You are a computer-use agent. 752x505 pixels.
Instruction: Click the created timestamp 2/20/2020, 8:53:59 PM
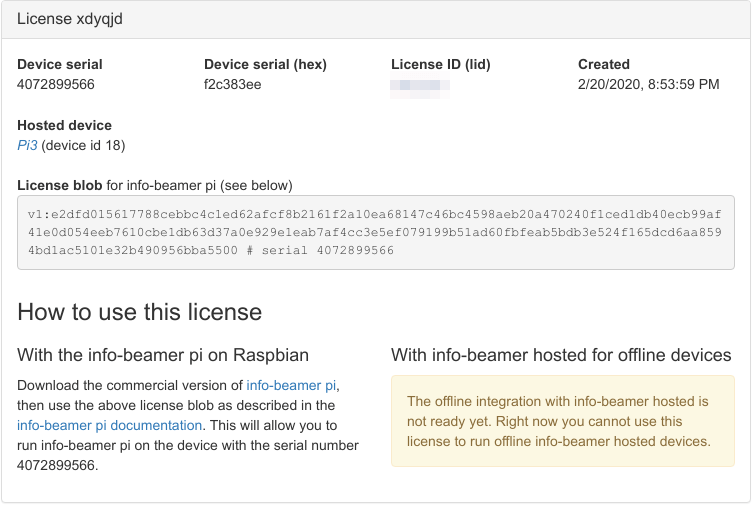[648, 85]
